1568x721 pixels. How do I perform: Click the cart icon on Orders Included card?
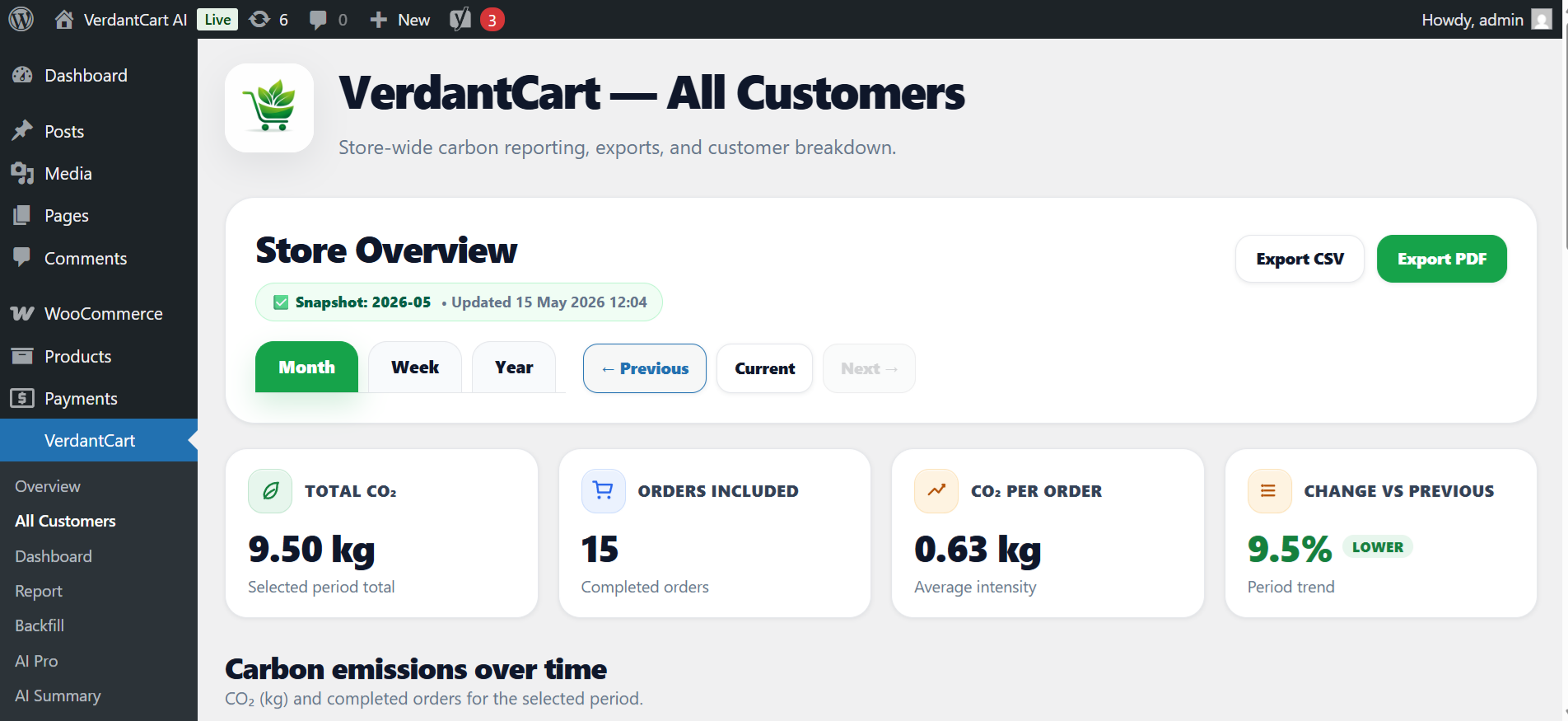pyautogui.click(x=604, y=491)
